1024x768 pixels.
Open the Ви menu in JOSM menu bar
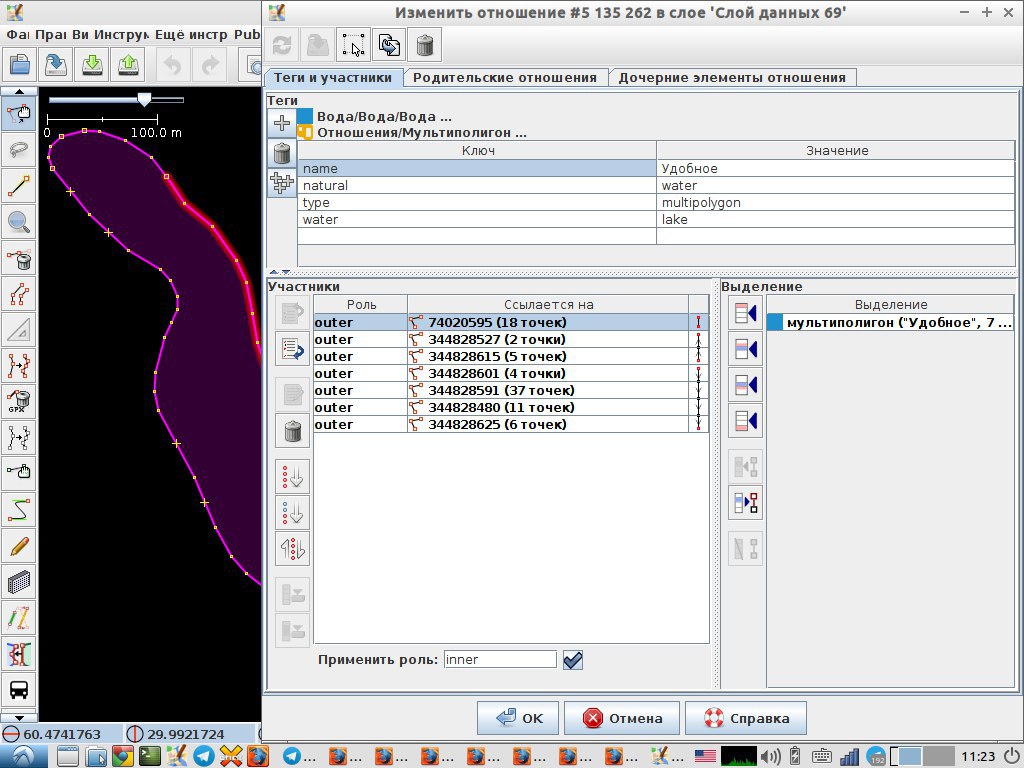(80, 35)
